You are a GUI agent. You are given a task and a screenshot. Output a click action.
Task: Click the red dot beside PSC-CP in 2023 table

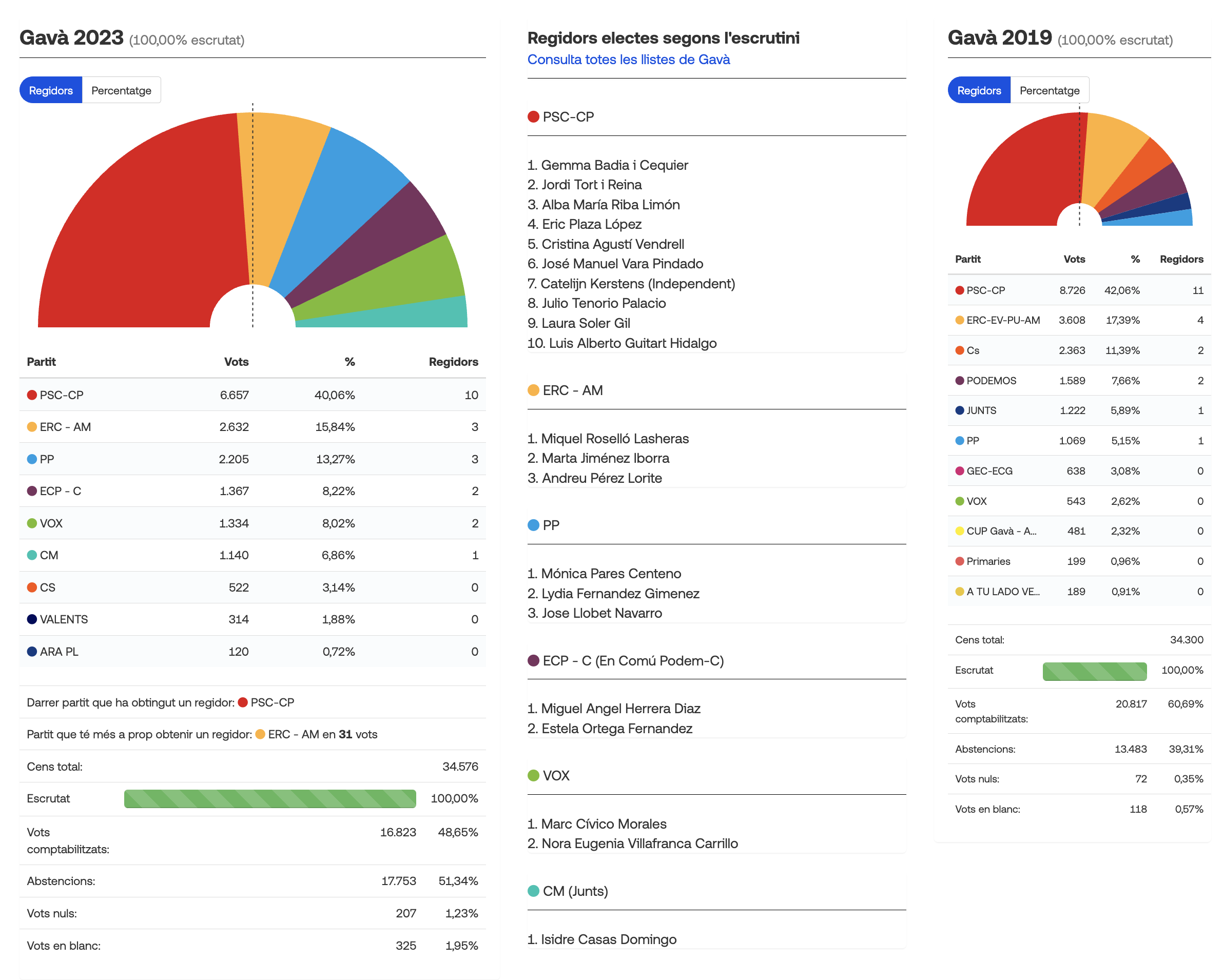click(x=32, y=395)
